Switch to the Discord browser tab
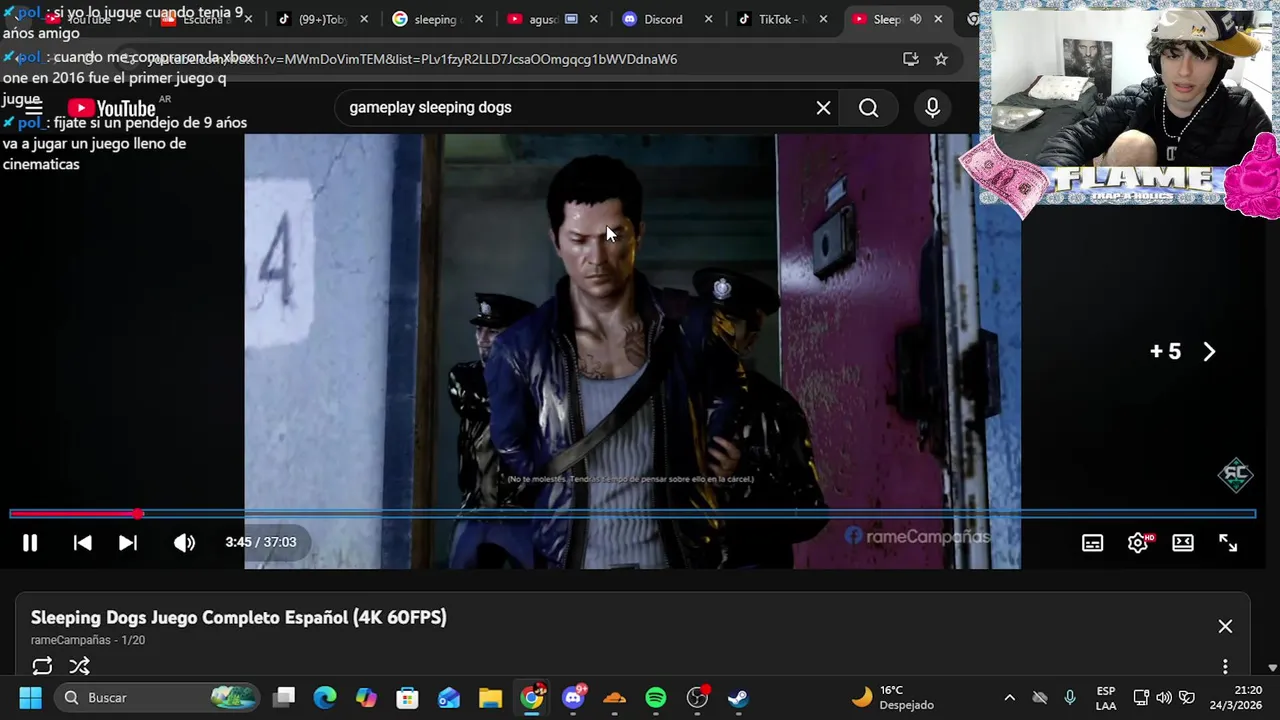 [x=664, y=19]
